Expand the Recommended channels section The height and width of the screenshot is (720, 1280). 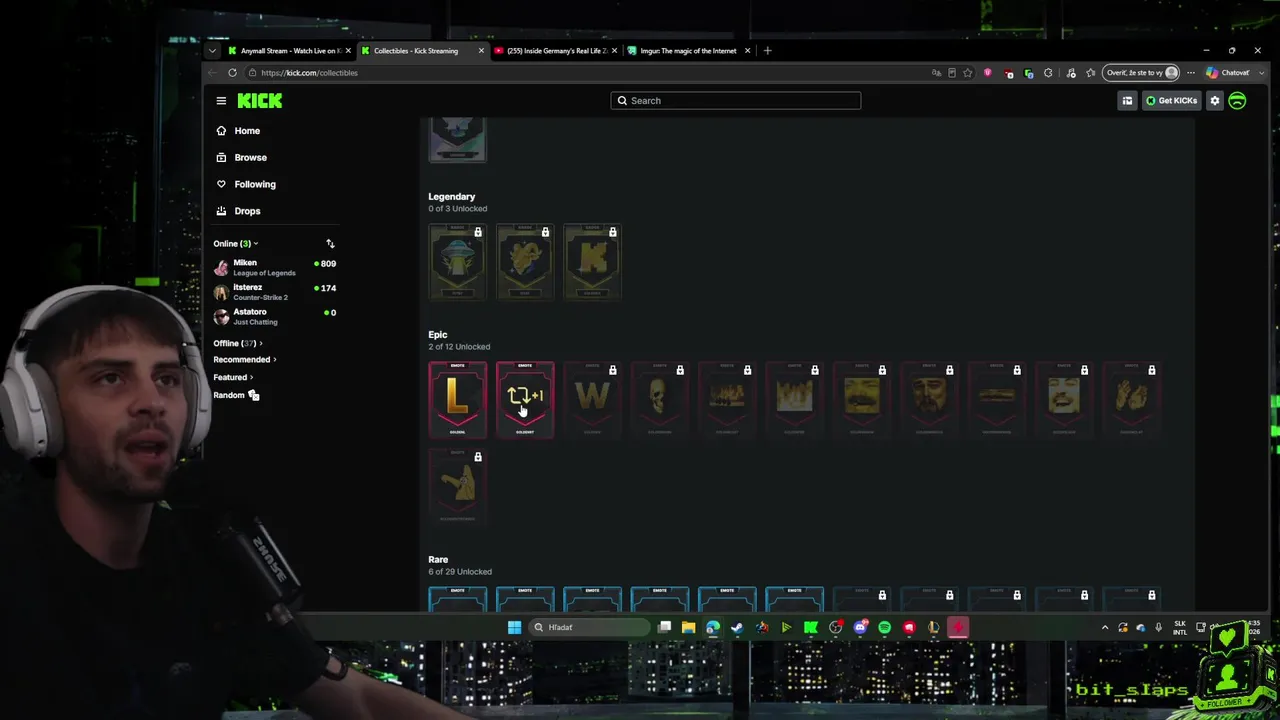pos(245,360)
